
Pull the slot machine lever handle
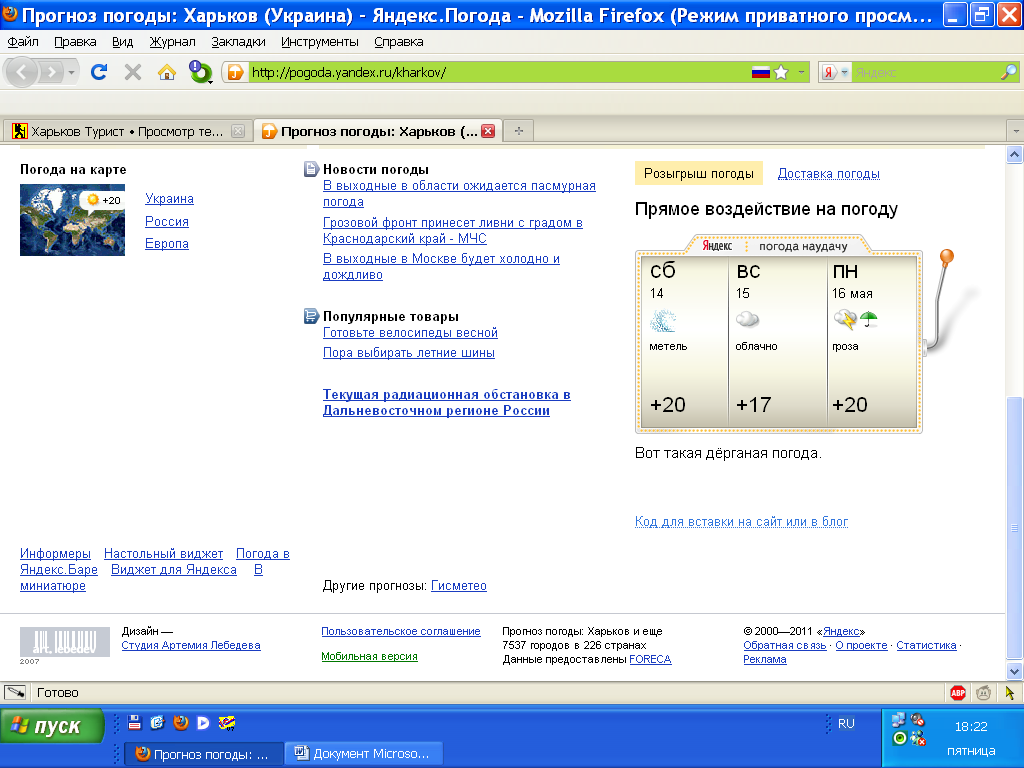pyautogui.click(x=946, y=258)
